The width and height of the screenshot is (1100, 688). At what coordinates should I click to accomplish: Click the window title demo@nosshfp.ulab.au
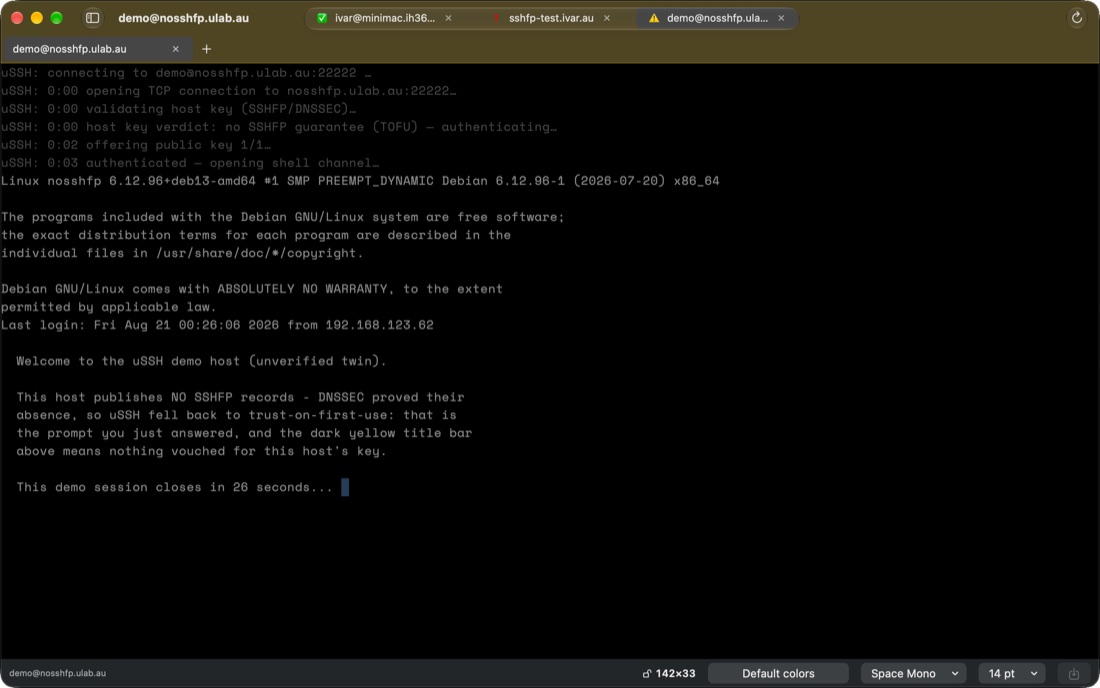point(183,18)
